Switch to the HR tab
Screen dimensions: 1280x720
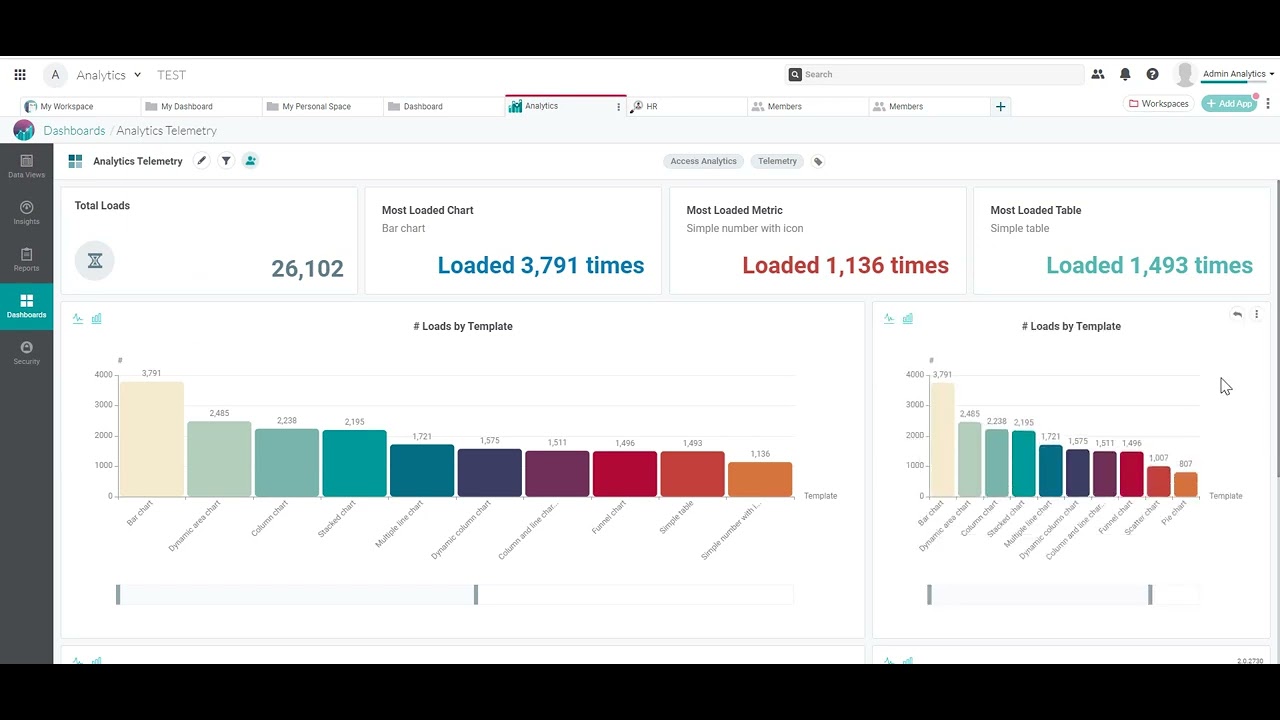click(x=687, y=106)
